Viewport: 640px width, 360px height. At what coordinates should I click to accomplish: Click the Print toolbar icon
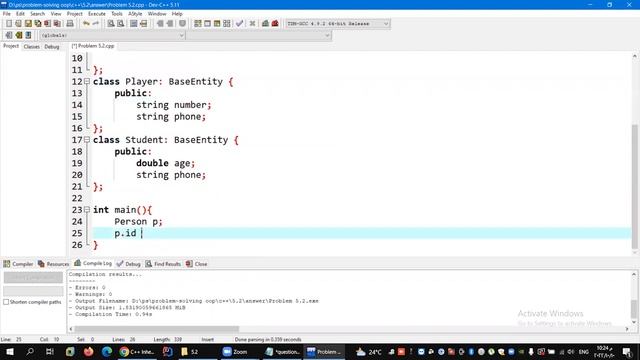70,24
